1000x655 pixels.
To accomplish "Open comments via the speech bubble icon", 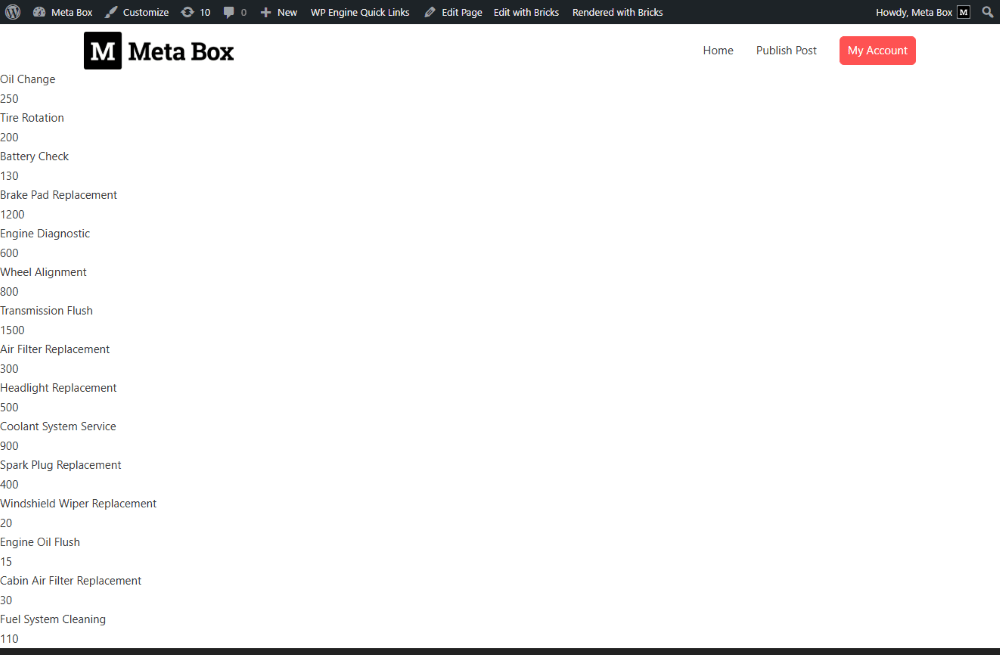I will coord(230,12).
